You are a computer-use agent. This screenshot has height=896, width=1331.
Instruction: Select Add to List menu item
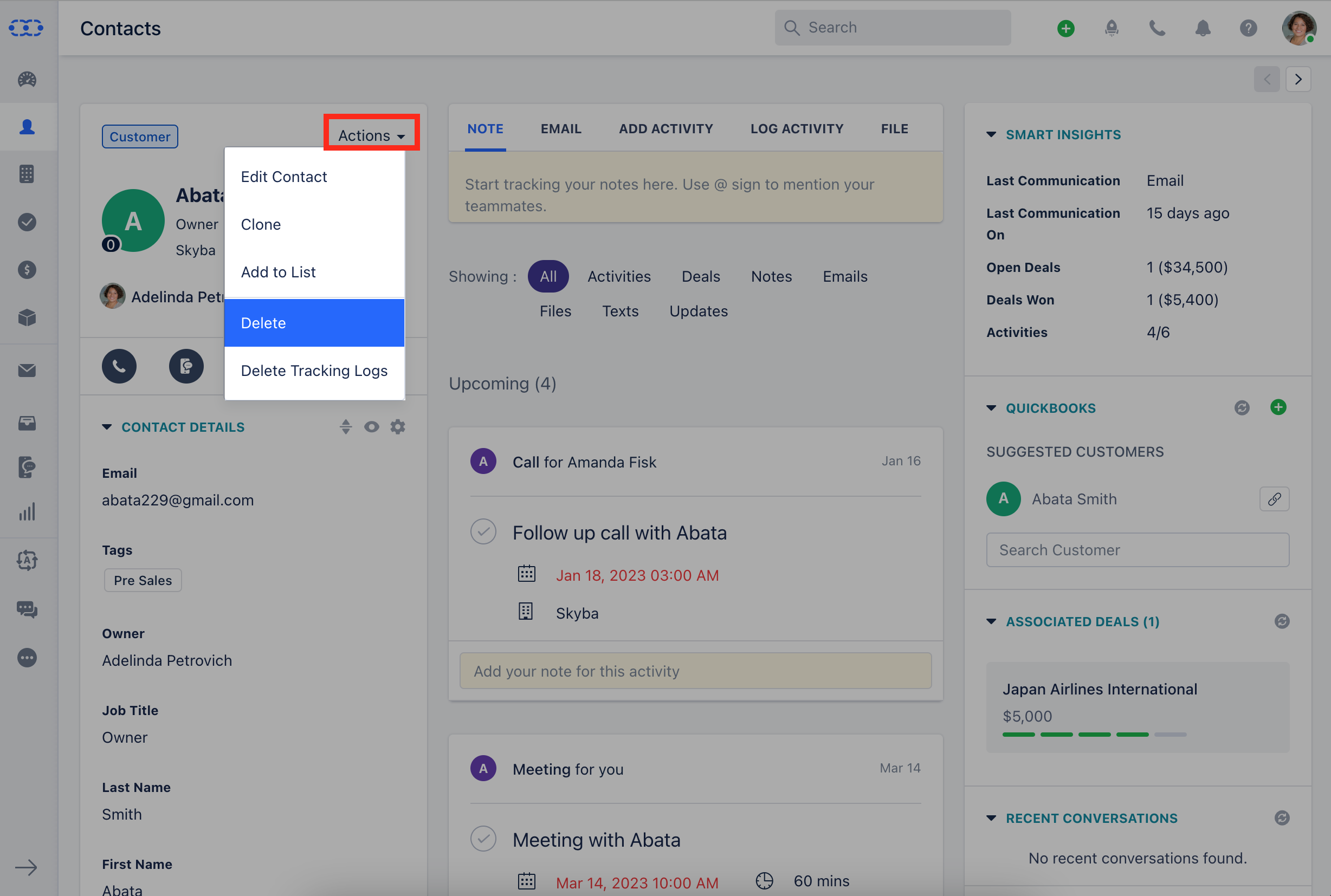pos(314,272)
